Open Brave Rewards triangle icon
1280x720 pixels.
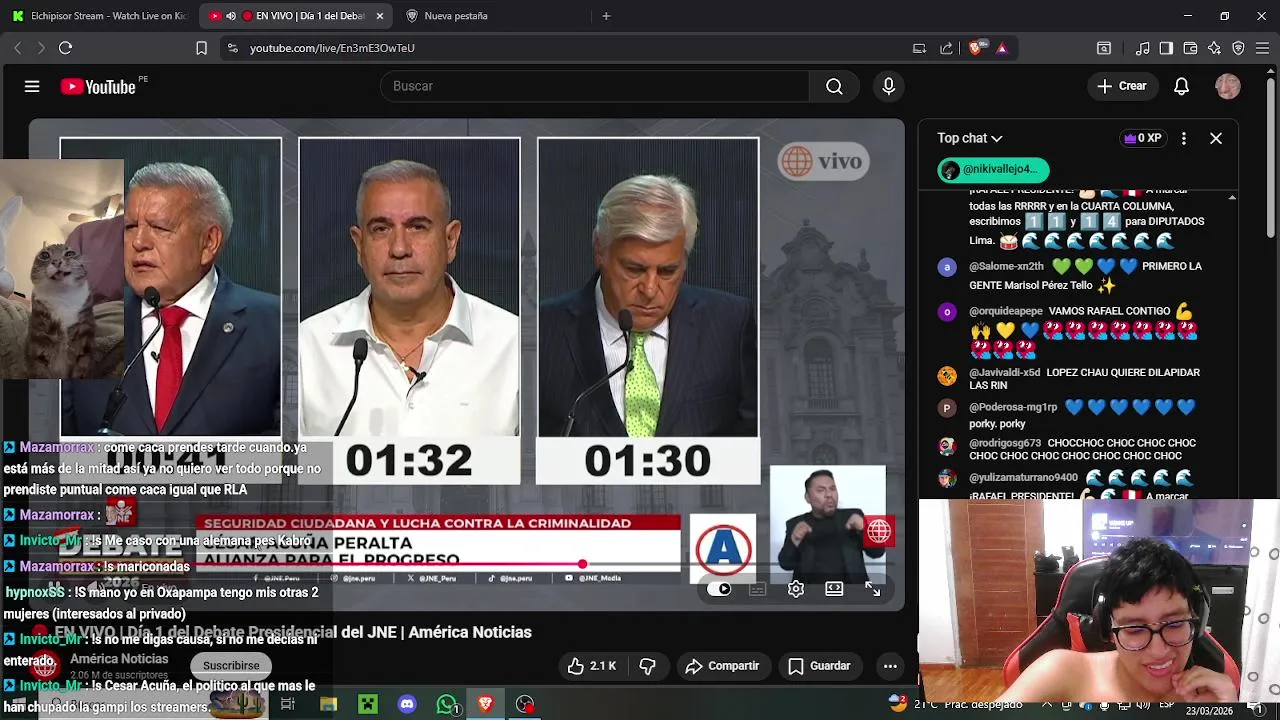click(1002, 48)
